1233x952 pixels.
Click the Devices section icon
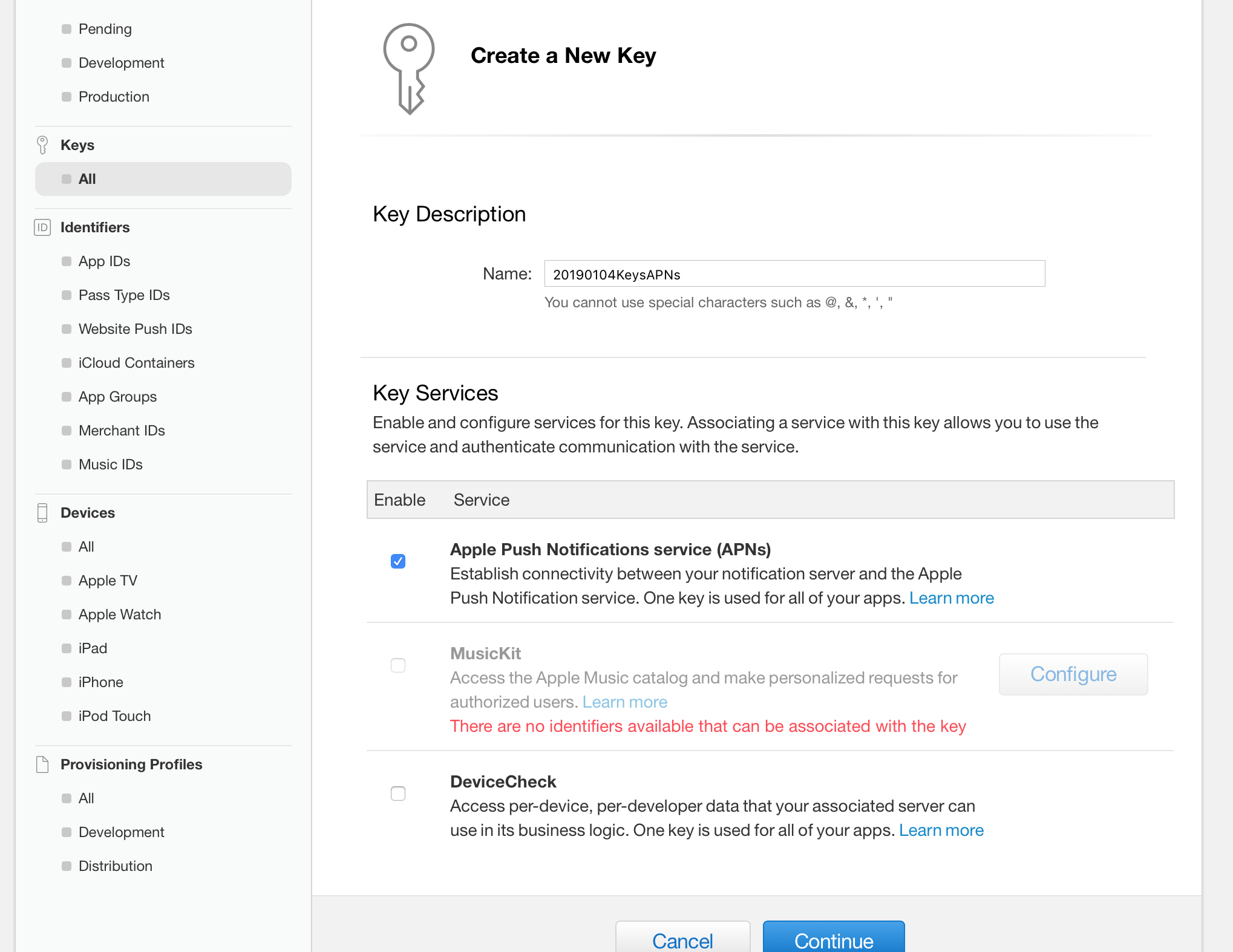click(x=42, y=512)
